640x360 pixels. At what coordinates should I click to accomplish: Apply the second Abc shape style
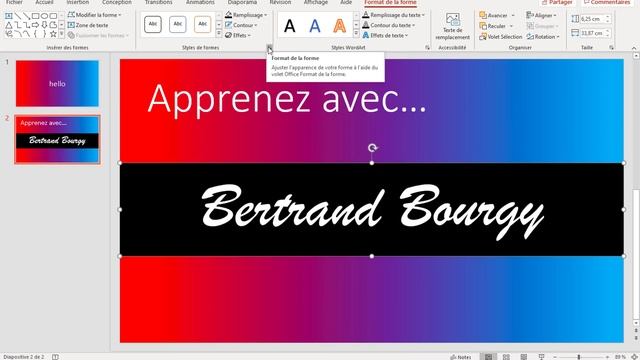178,24
